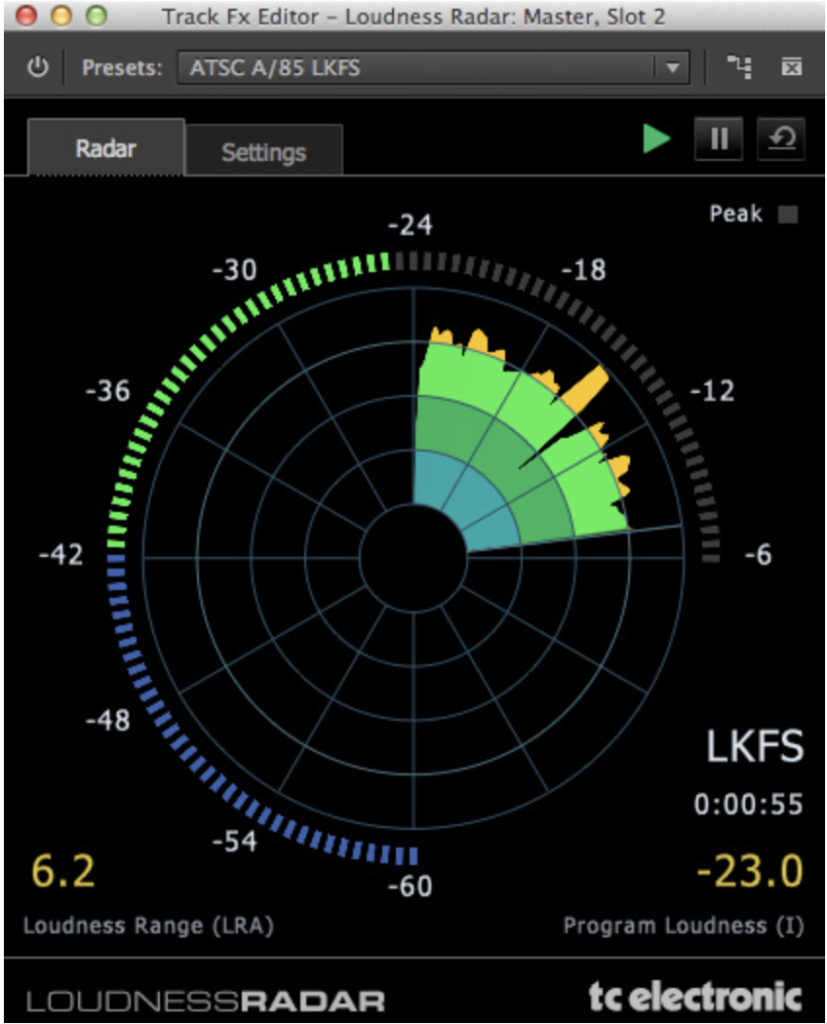Click the -18 mark on the radar ring

tap(583, 270)
